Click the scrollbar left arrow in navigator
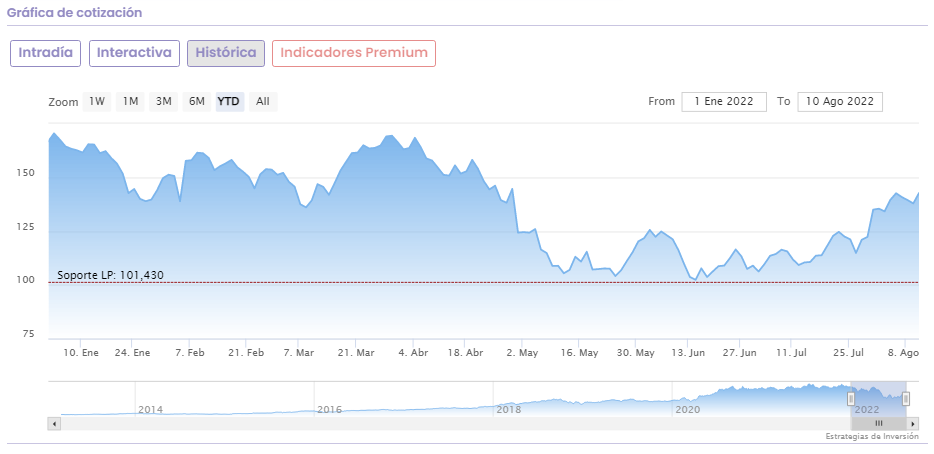 click(x=54, y=424)
